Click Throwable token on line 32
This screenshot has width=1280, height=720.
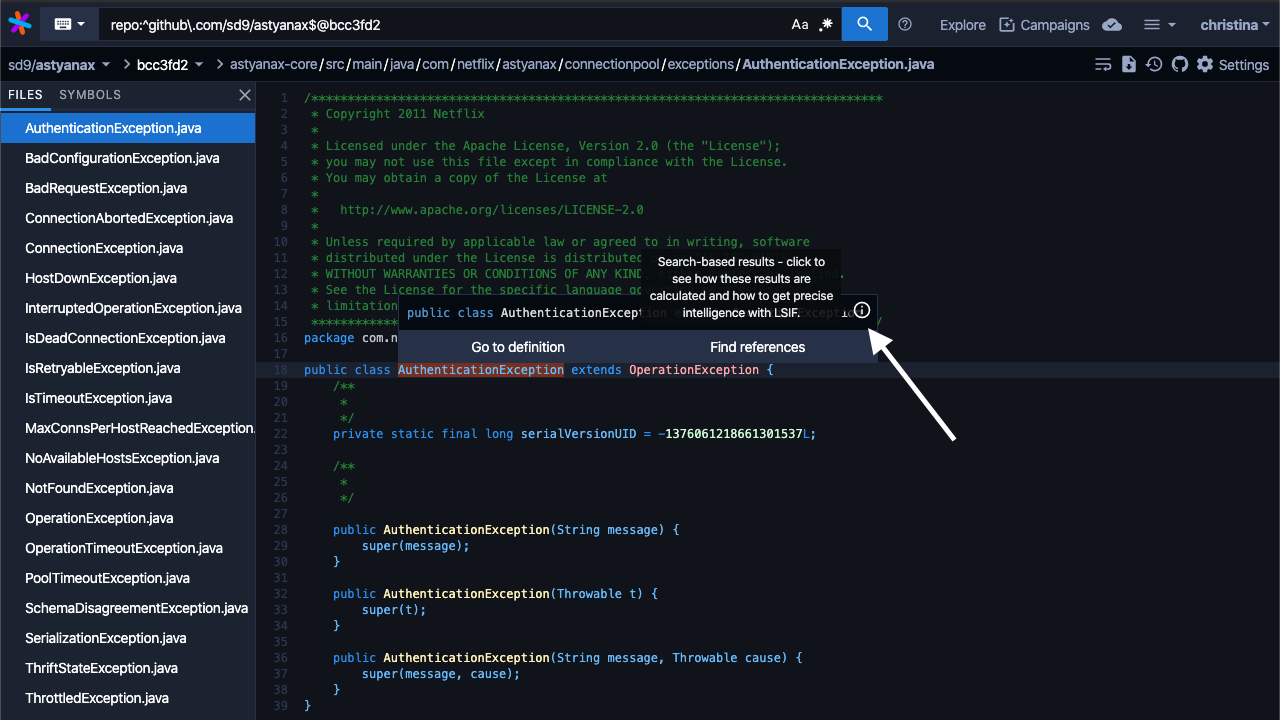click(590, 594)
